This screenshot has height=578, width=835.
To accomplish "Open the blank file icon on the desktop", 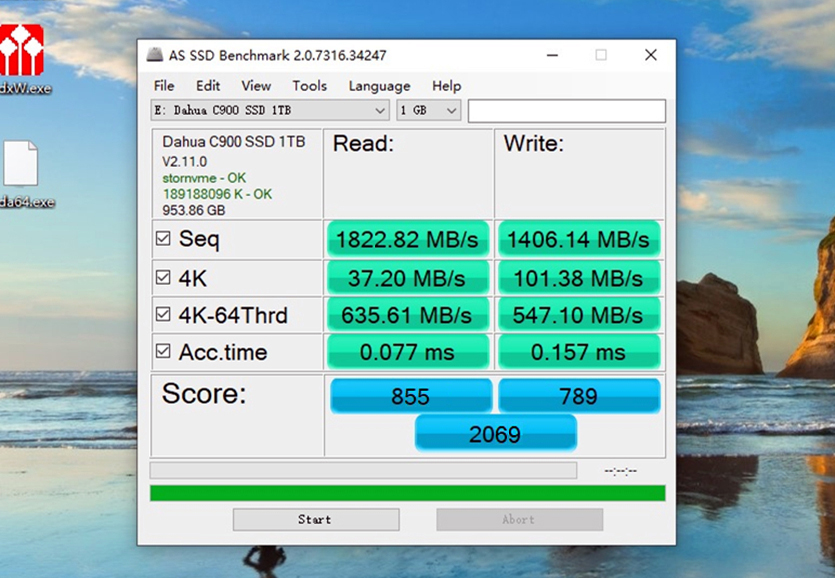I will point(20,163).
